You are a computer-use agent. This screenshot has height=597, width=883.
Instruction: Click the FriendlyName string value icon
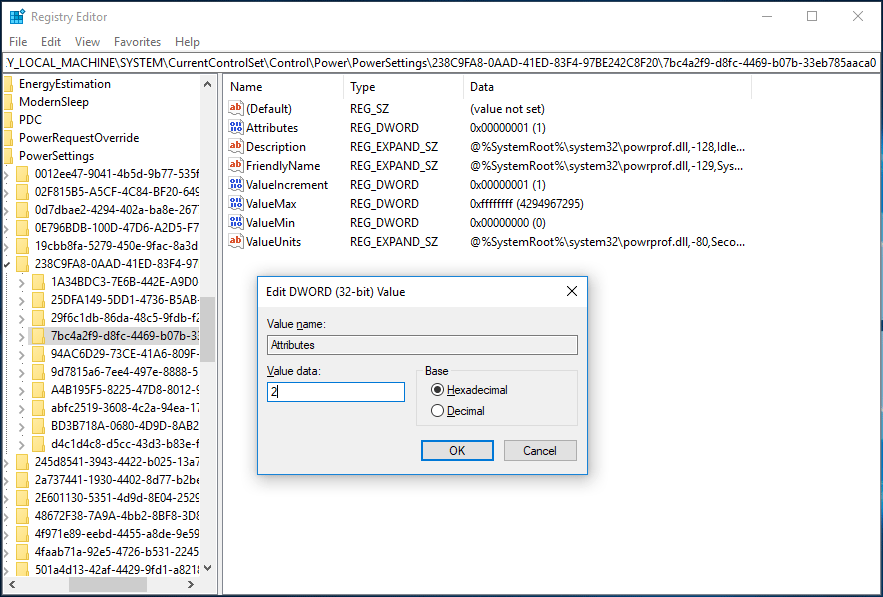pyautogui.click(x=236, y=166)
